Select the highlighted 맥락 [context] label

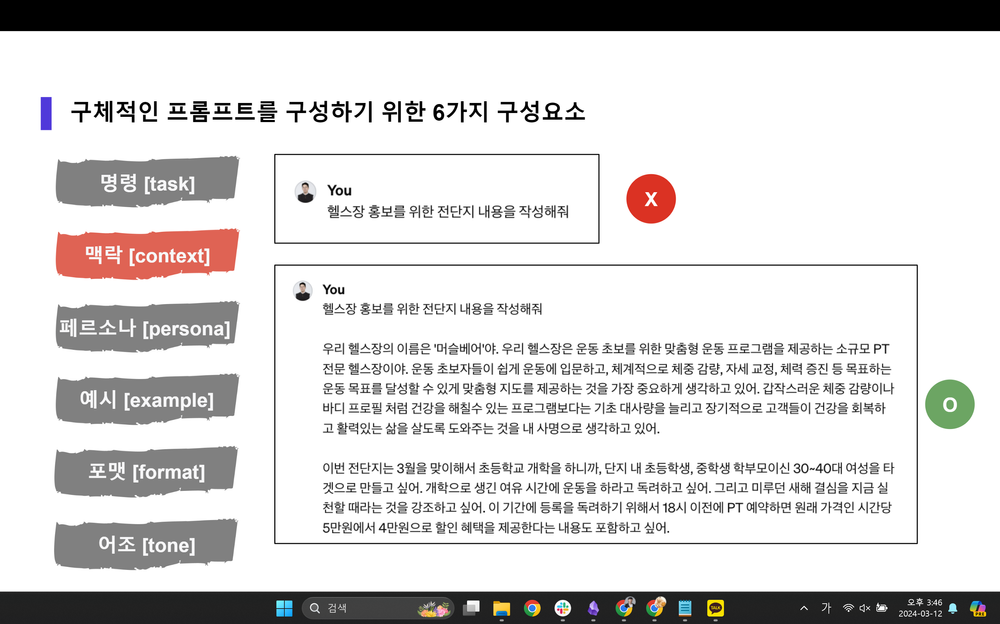tap(147, 255)
